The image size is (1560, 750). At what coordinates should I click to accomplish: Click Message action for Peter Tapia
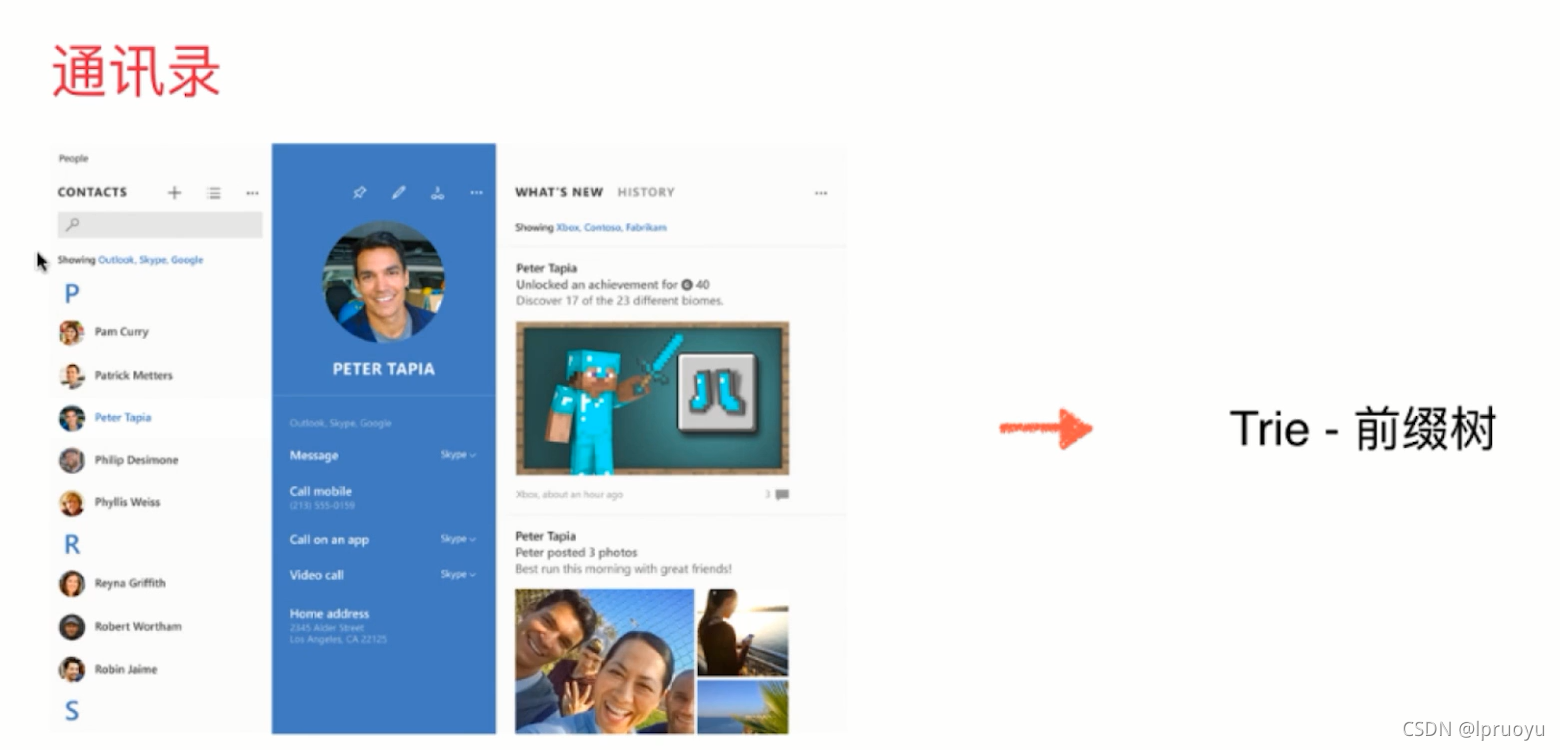coord(314,455)
